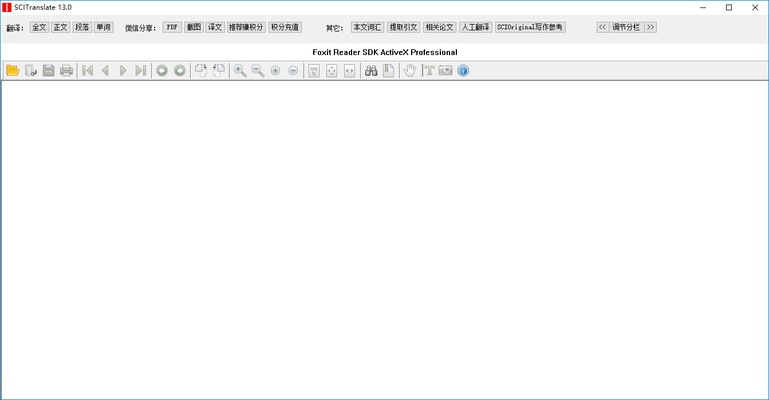
Task: Select the Hand tool
Action: point(409,71)
